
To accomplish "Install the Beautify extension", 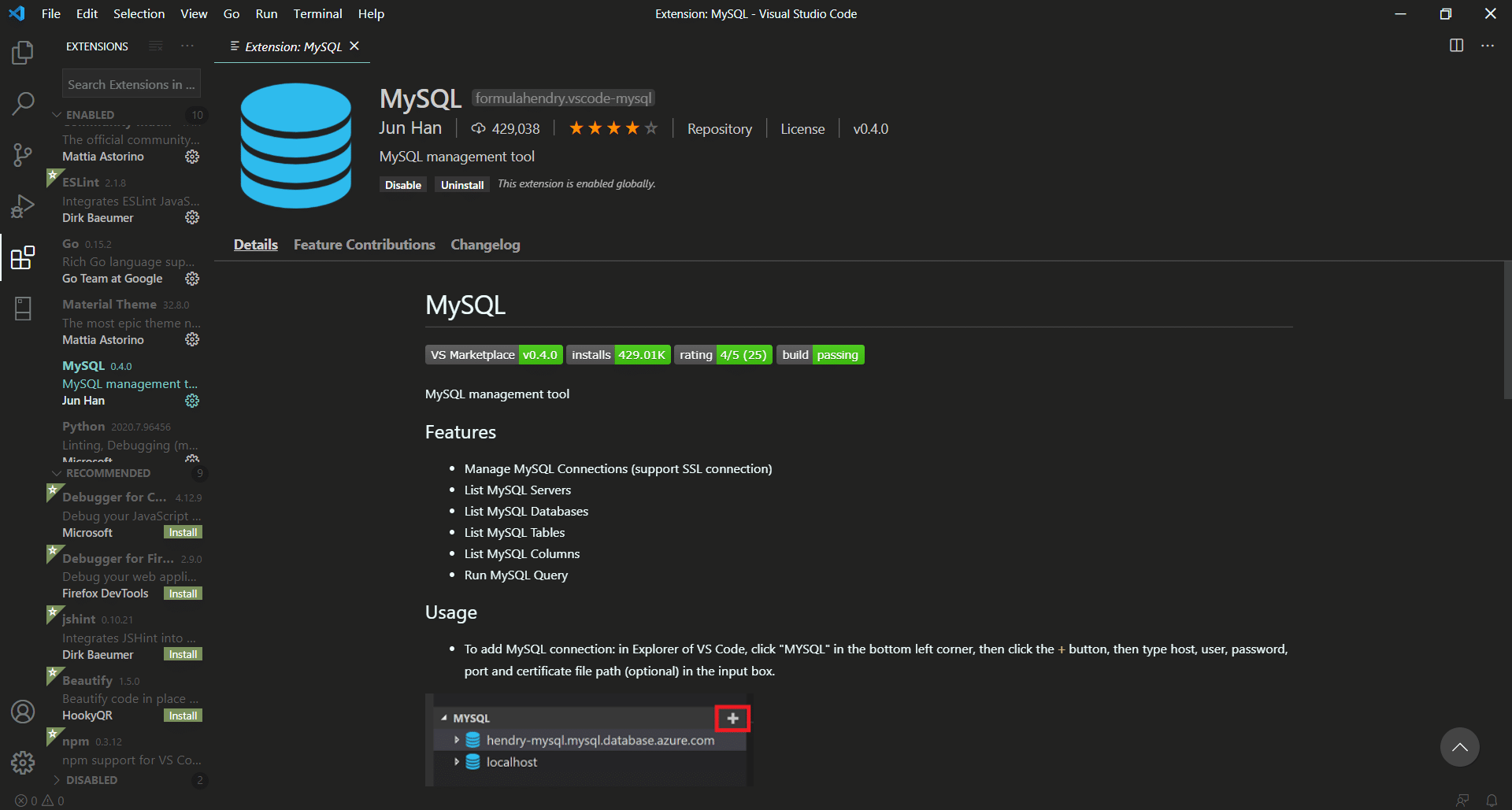I will [183, 716].
